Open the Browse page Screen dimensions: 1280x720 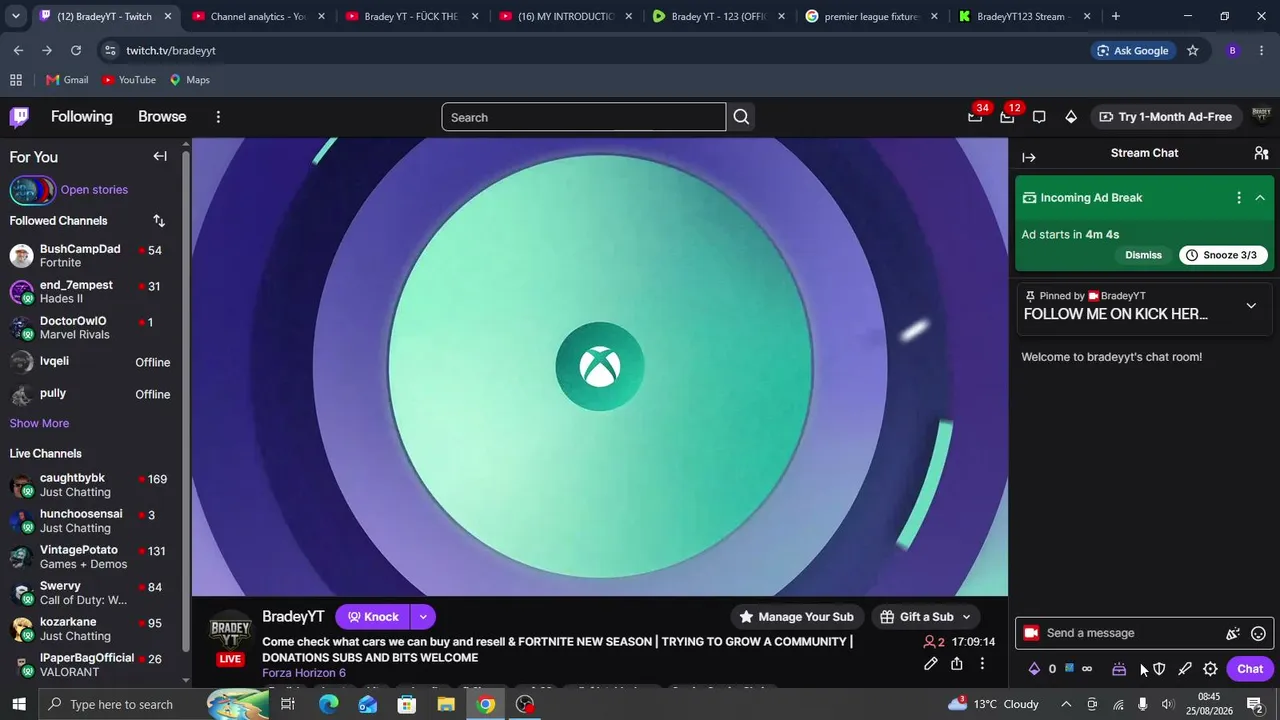pos(162,117)
